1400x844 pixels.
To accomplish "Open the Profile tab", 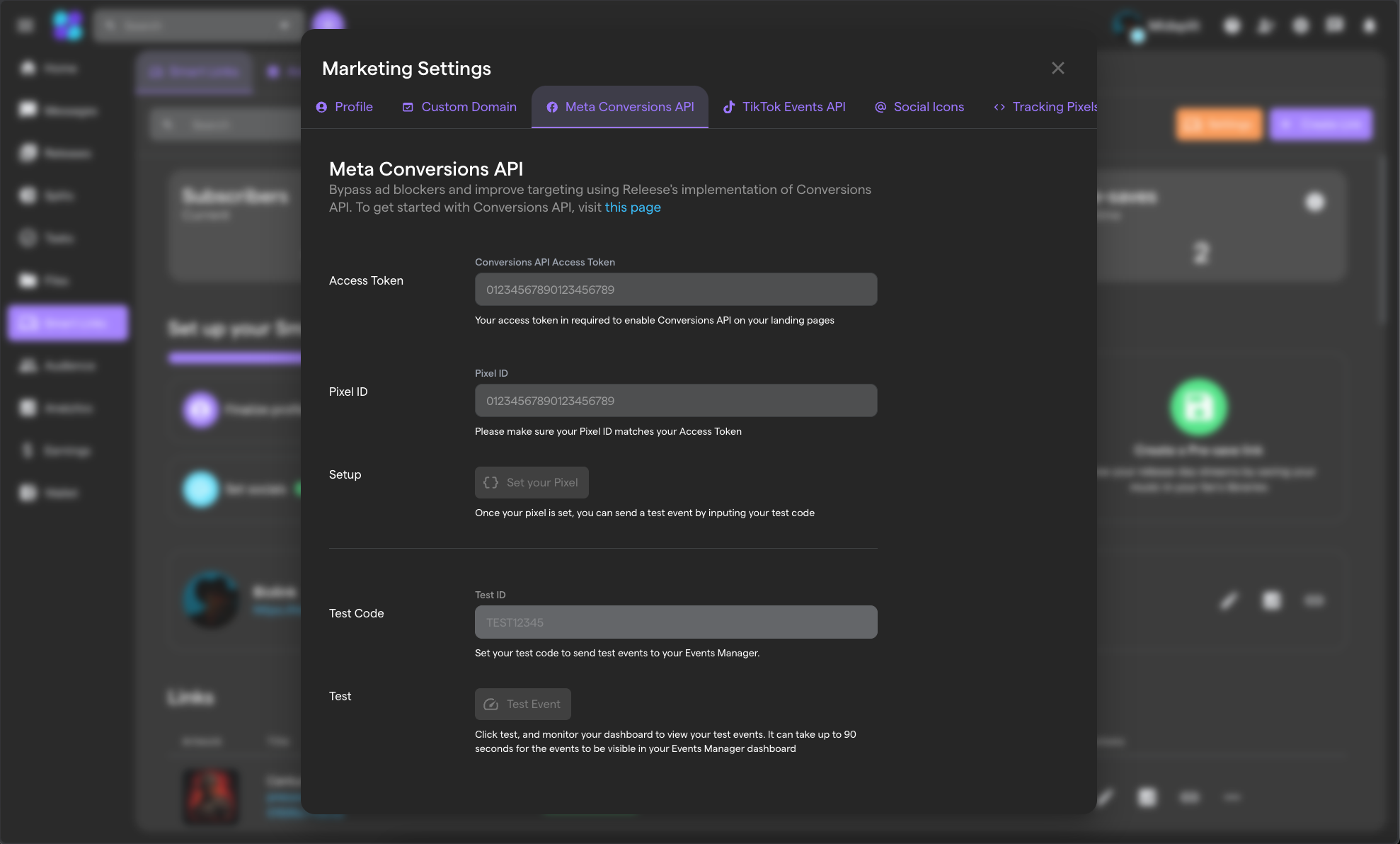I will pos(345,107).
